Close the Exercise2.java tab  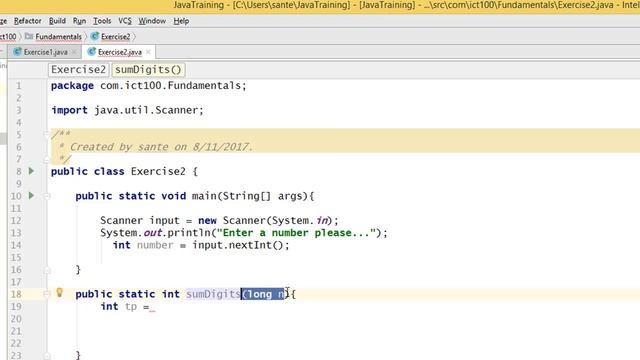148,52
